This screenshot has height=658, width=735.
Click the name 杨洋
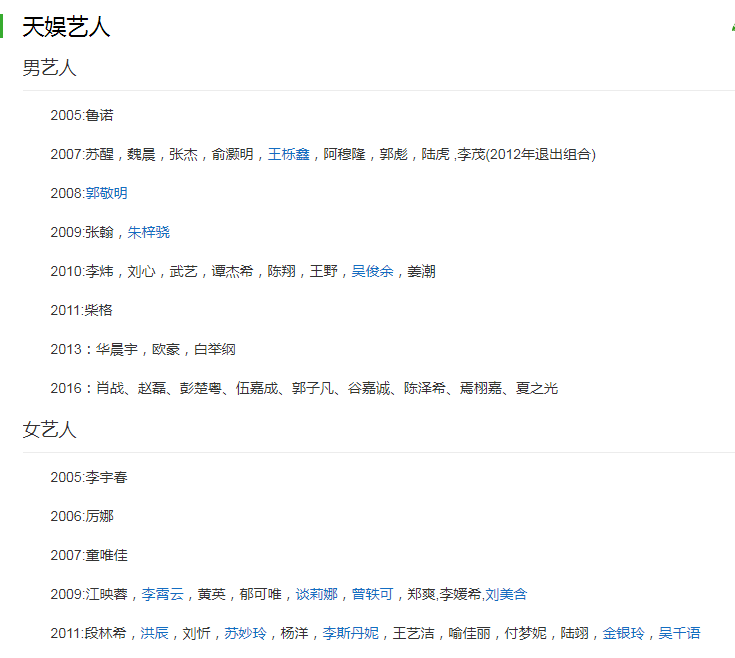(x=294, y=633)
